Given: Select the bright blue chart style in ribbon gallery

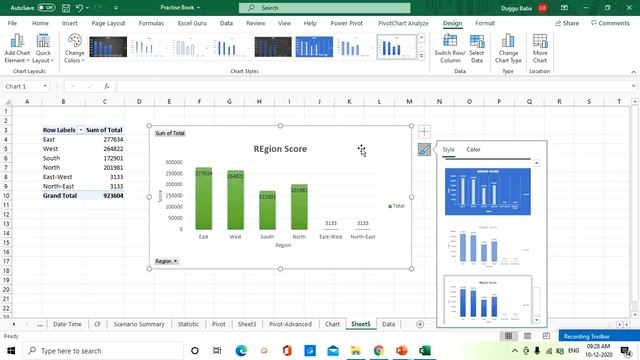Looking at the screenshot, I should tap(314, 47).
